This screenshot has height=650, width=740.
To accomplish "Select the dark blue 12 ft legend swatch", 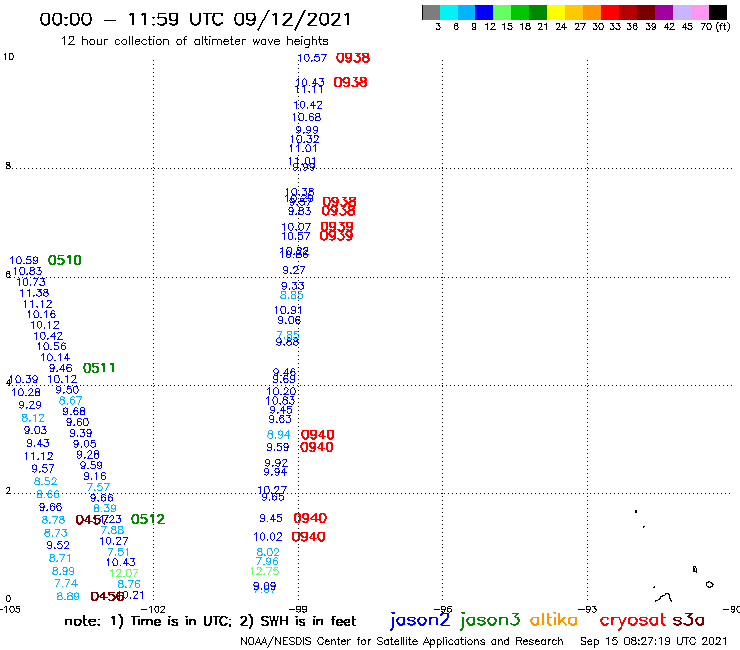I will click(485, 12).
